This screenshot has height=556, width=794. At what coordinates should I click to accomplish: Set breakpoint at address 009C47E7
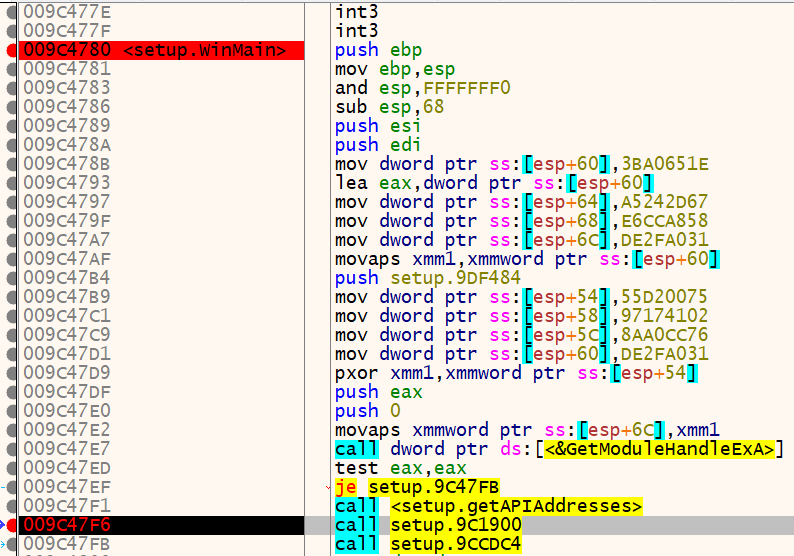click(11, 449)
